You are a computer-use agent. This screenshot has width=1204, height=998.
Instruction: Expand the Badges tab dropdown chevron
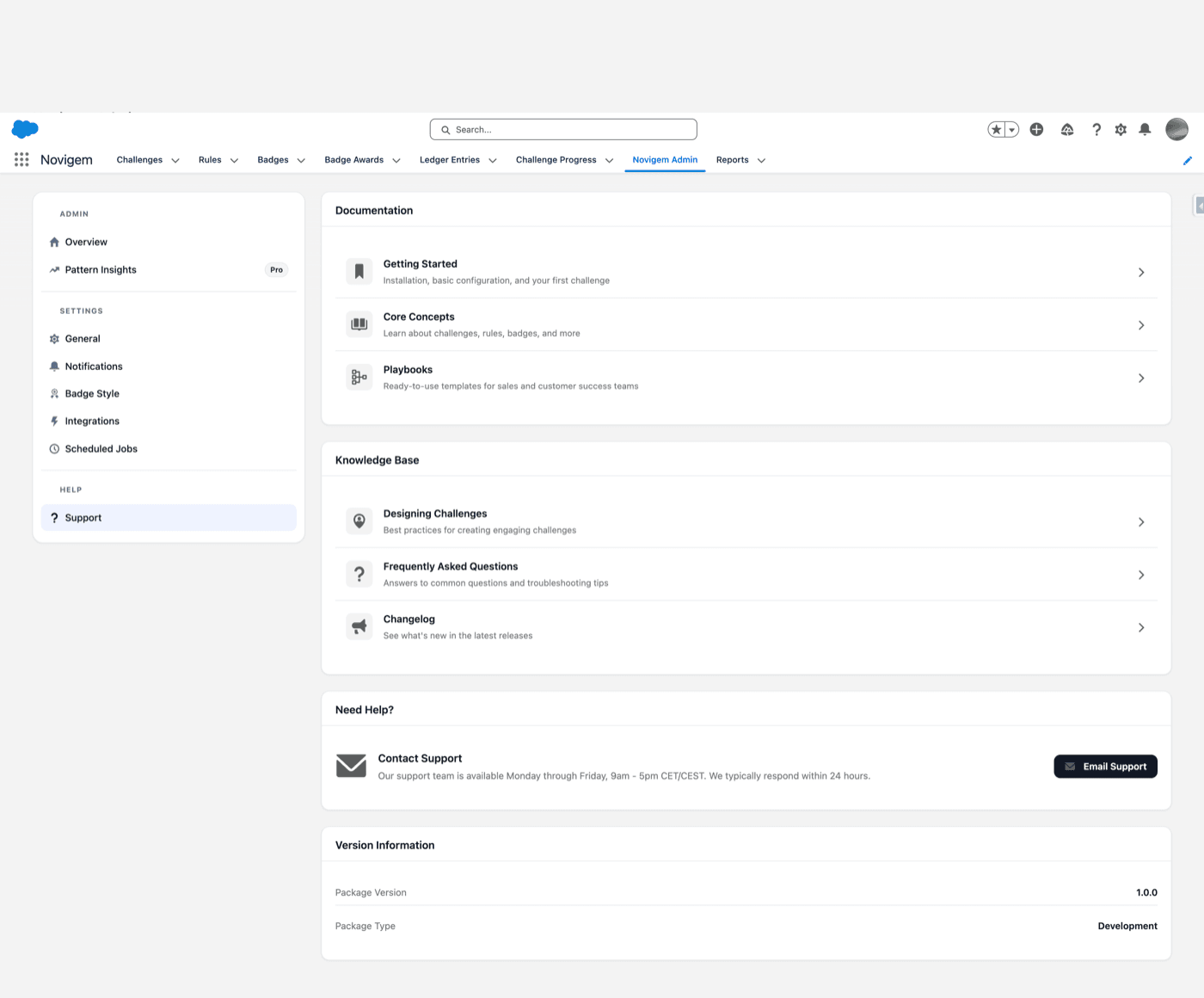pos(301,160)
